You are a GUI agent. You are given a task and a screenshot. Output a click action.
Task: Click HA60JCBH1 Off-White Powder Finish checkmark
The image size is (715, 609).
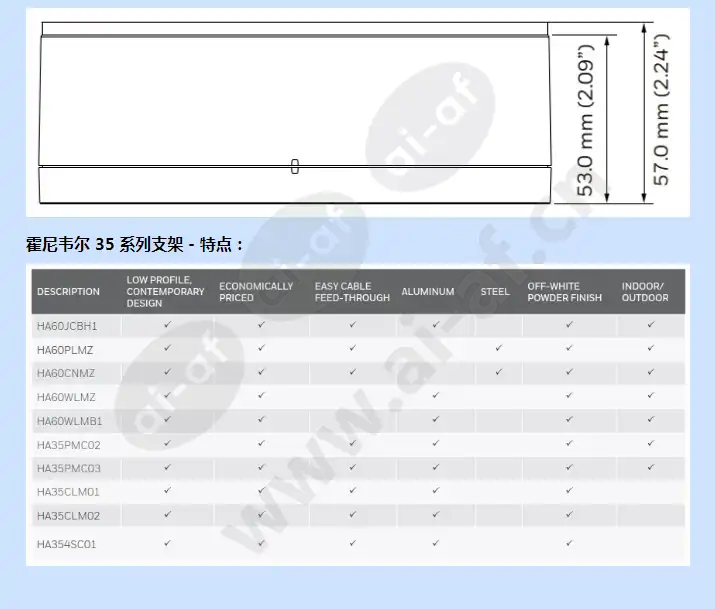[x=569, y=325]
